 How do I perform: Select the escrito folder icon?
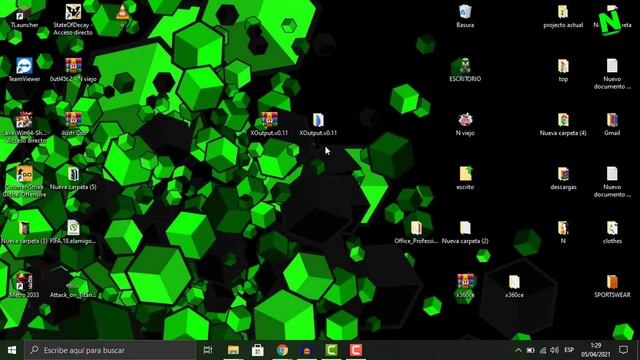465,174
